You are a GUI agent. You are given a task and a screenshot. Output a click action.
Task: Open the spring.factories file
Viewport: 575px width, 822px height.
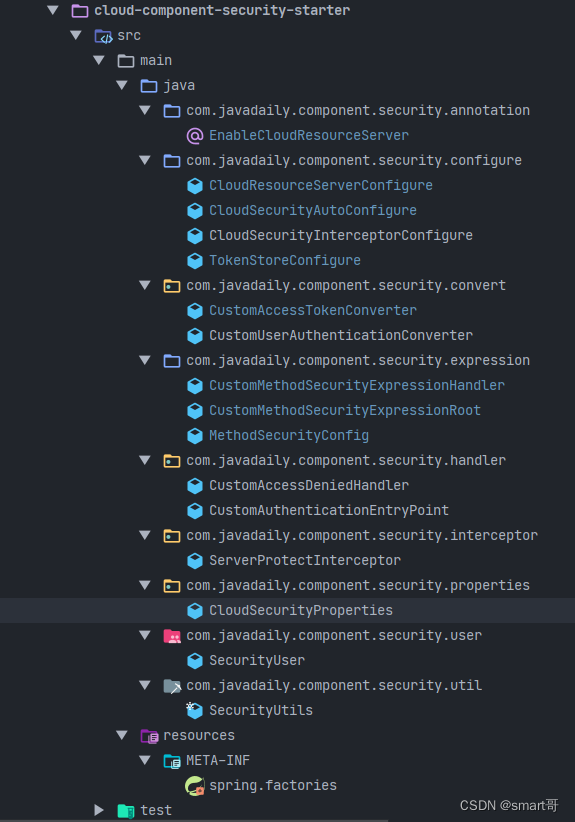273,786
